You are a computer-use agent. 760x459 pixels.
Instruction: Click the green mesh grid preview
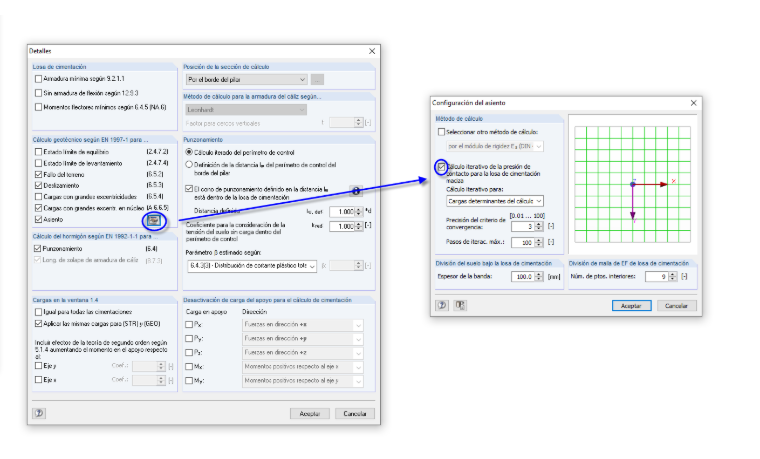pyautogui.click(x=633, y=184)
